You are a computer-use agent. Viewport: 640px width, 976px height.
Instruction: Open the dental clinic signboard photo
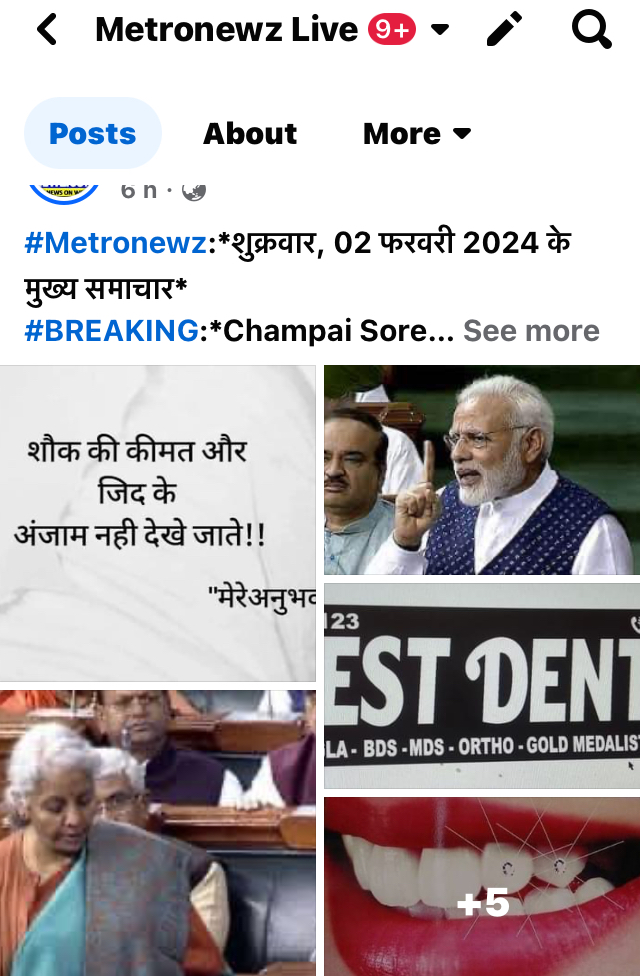[x=482, y=686]
